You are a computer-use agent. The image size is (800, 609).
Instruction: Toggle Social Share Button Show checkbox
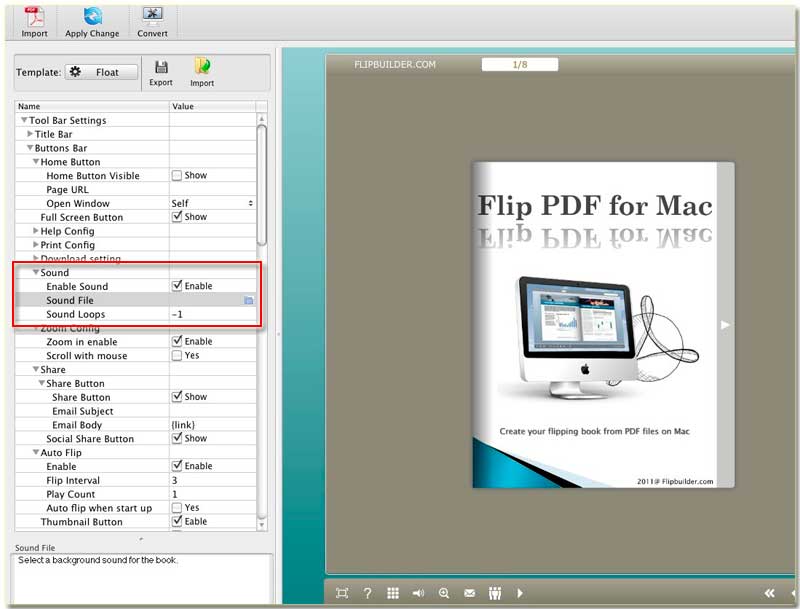pyautogui.click(x=177, y=438)
